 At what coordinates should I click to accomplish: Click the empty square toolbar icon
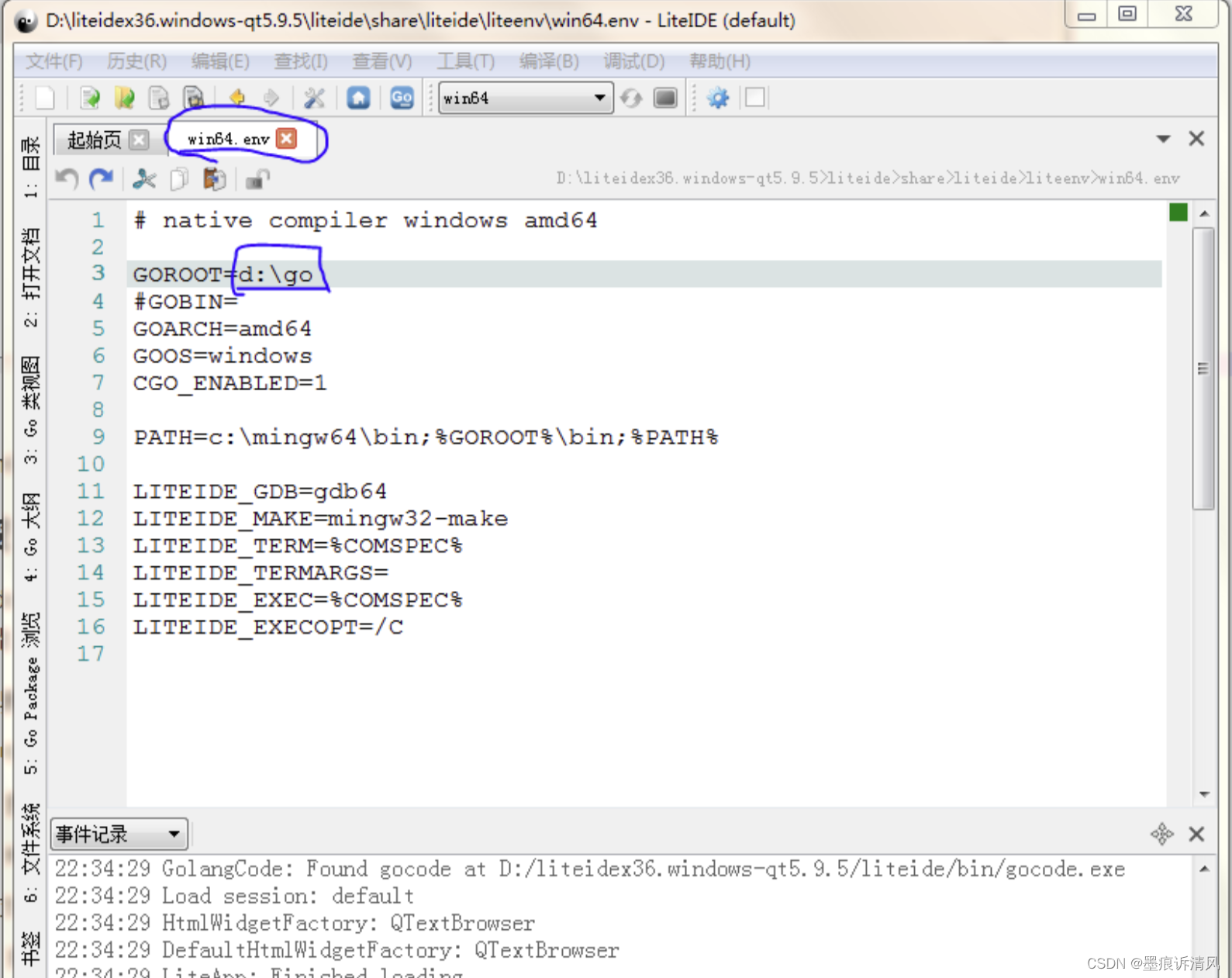[x=754, y=98]
